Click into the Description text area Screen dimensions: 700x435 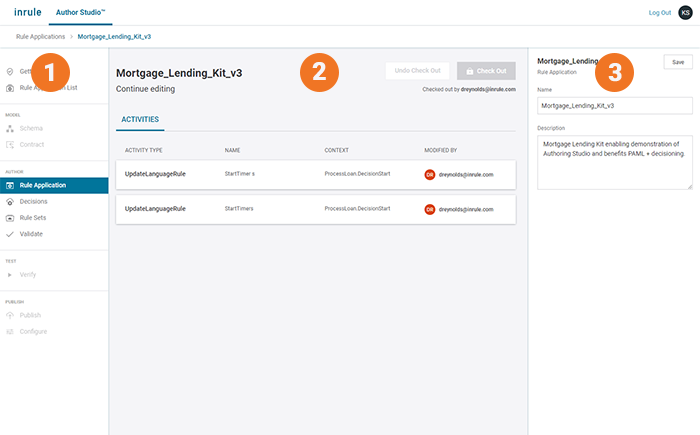[x=614, y=162]
